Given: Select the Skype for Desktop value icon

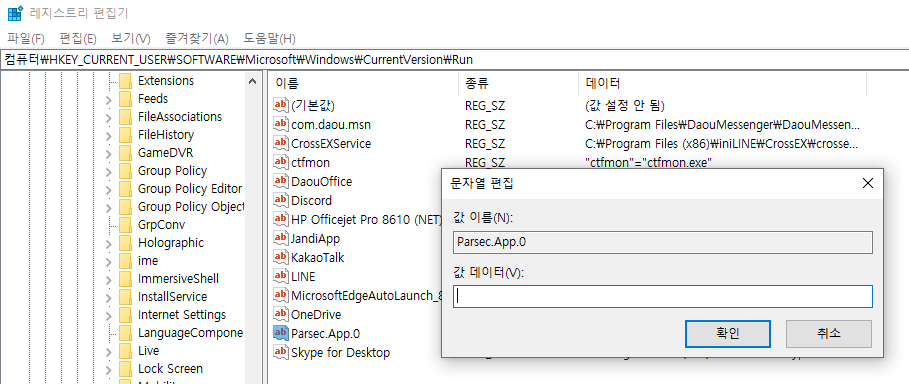Looking at the screenshot, I should click(281, 352).
